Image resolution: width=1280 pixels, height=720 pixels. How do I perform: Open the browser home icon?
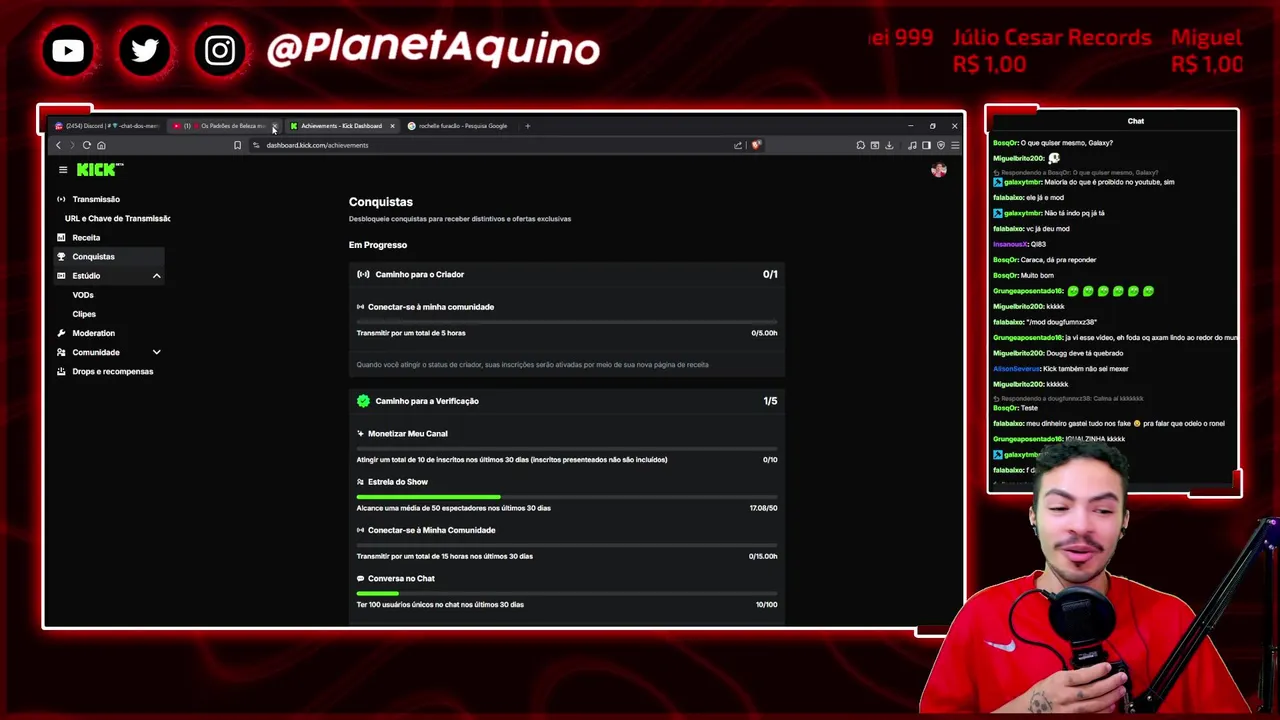101,145
